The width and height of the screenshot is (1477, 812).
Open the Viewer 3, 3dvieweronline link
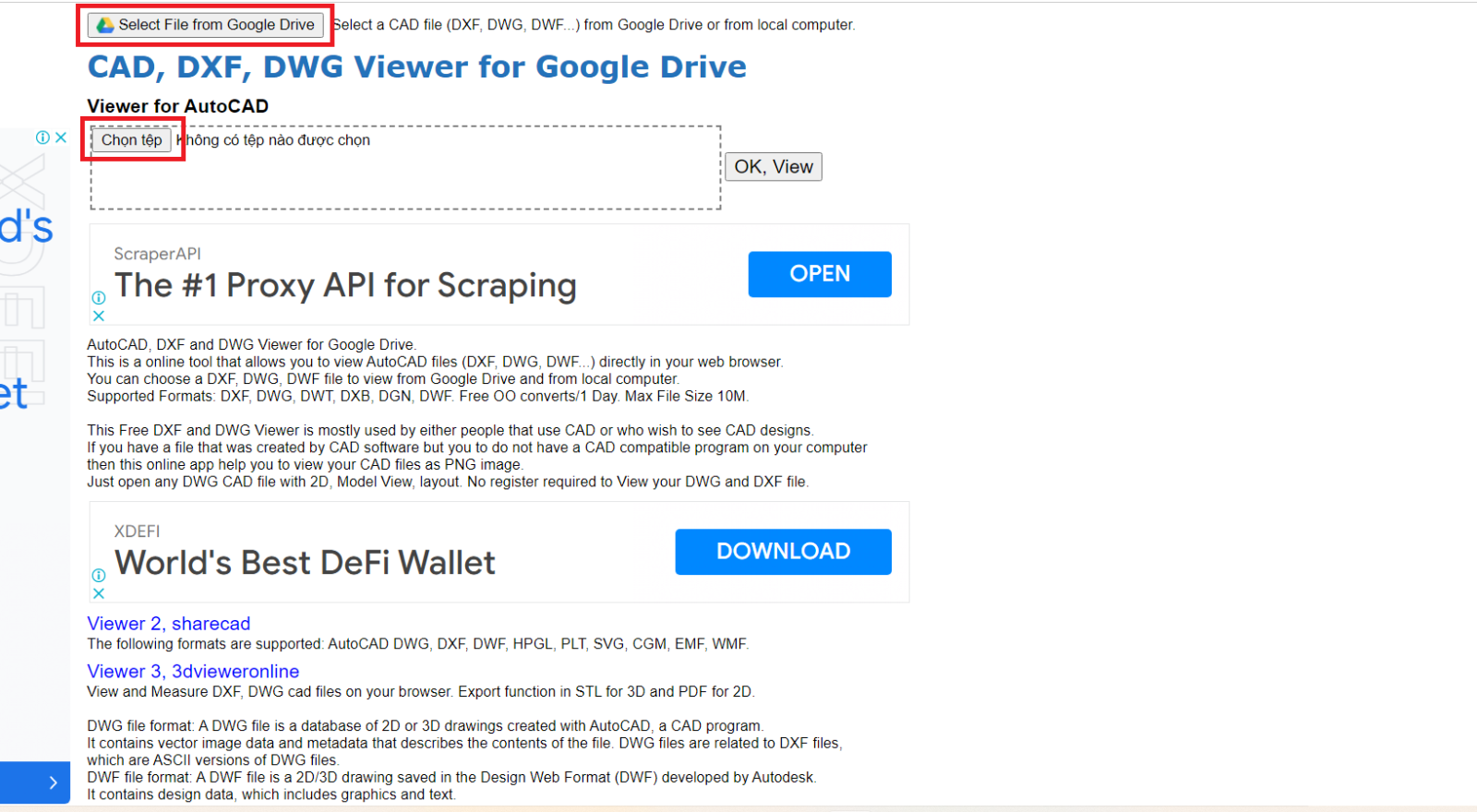click(194, 672)
